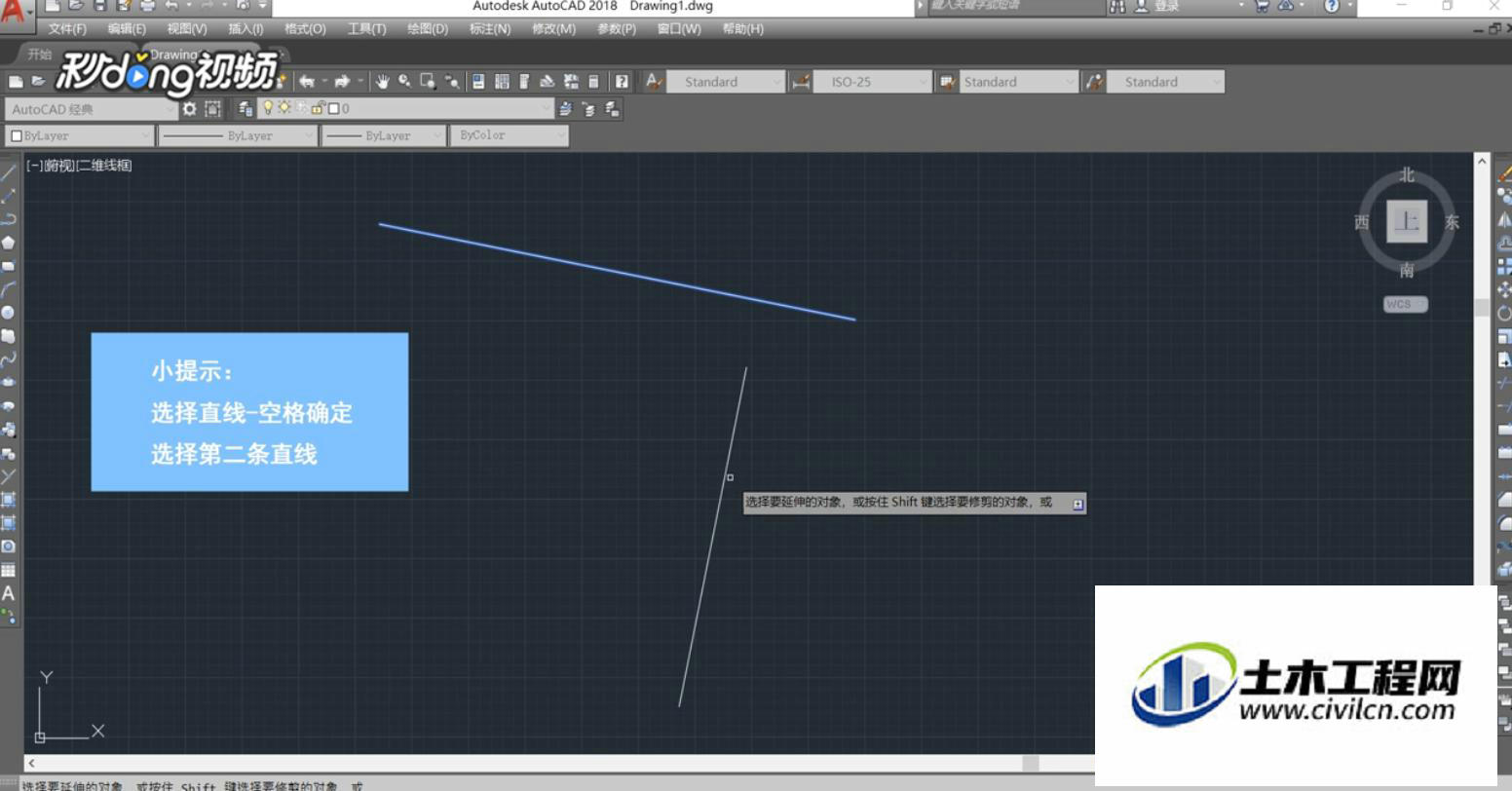Click the Zoom Realtime icon
The width and height of the screenshot is (1512, 791).
(x=404, y=82)
